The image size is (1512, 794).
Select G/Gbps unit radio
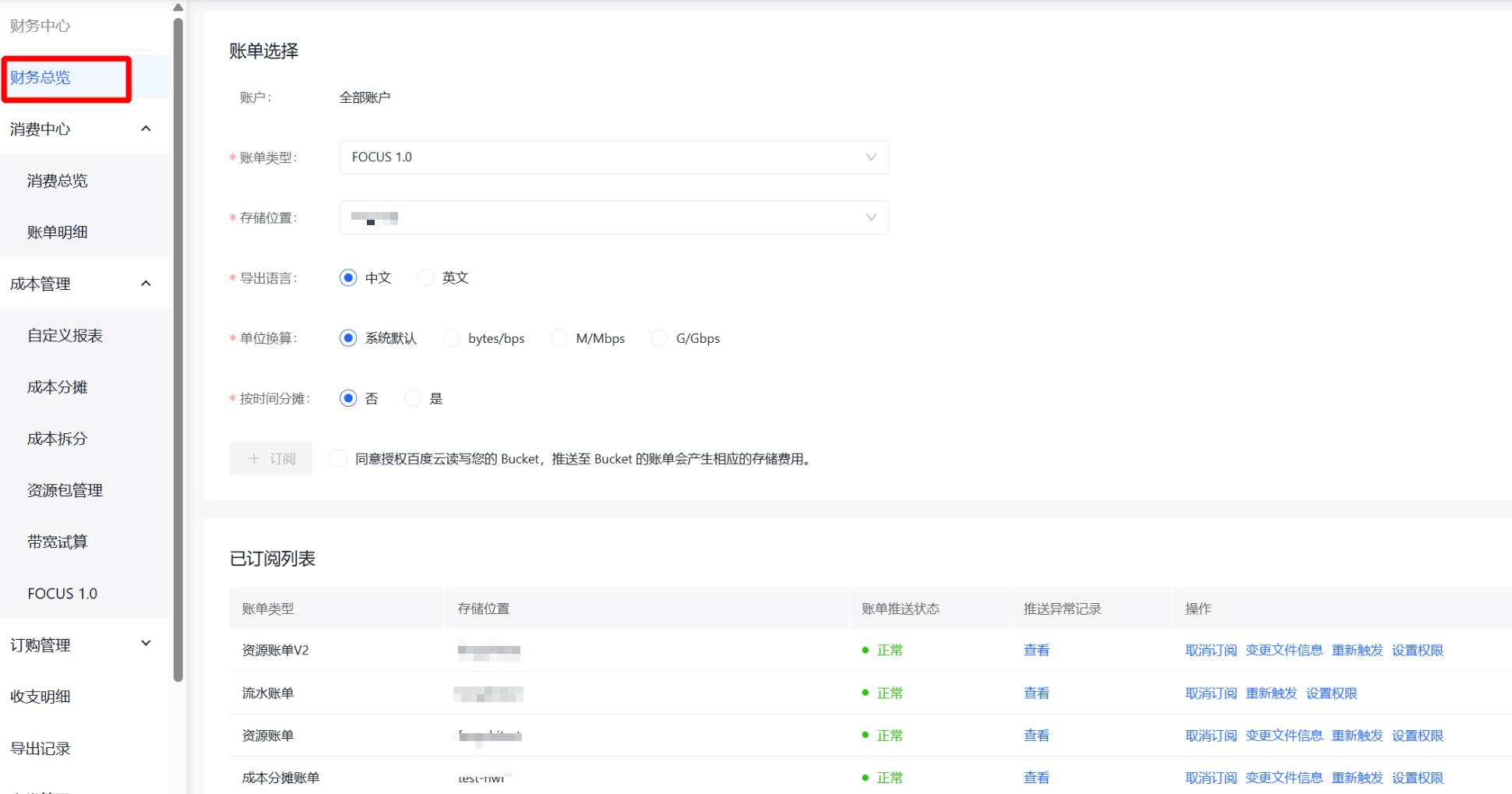[659, 338]
